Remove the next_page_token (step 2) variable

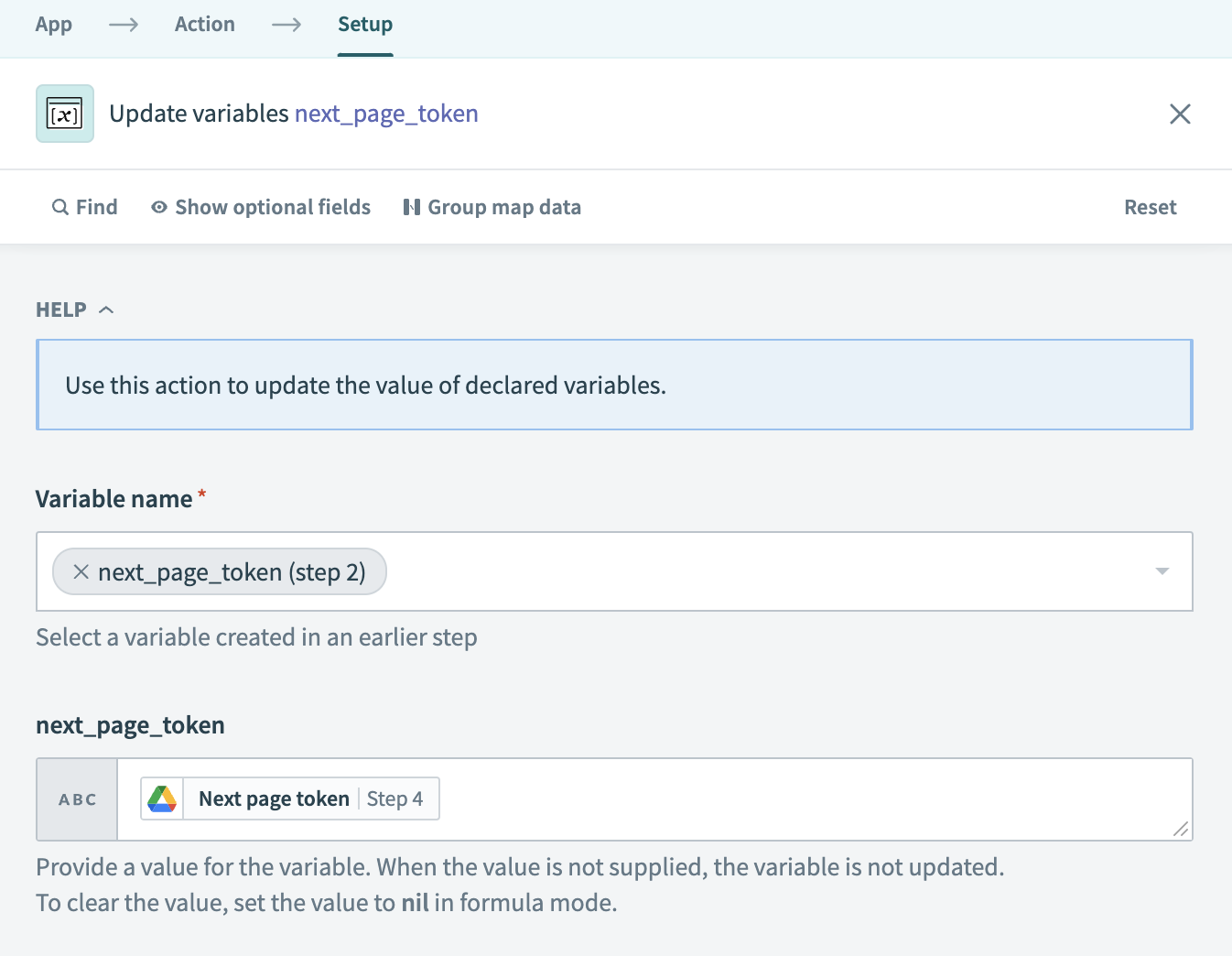[81, 571]
